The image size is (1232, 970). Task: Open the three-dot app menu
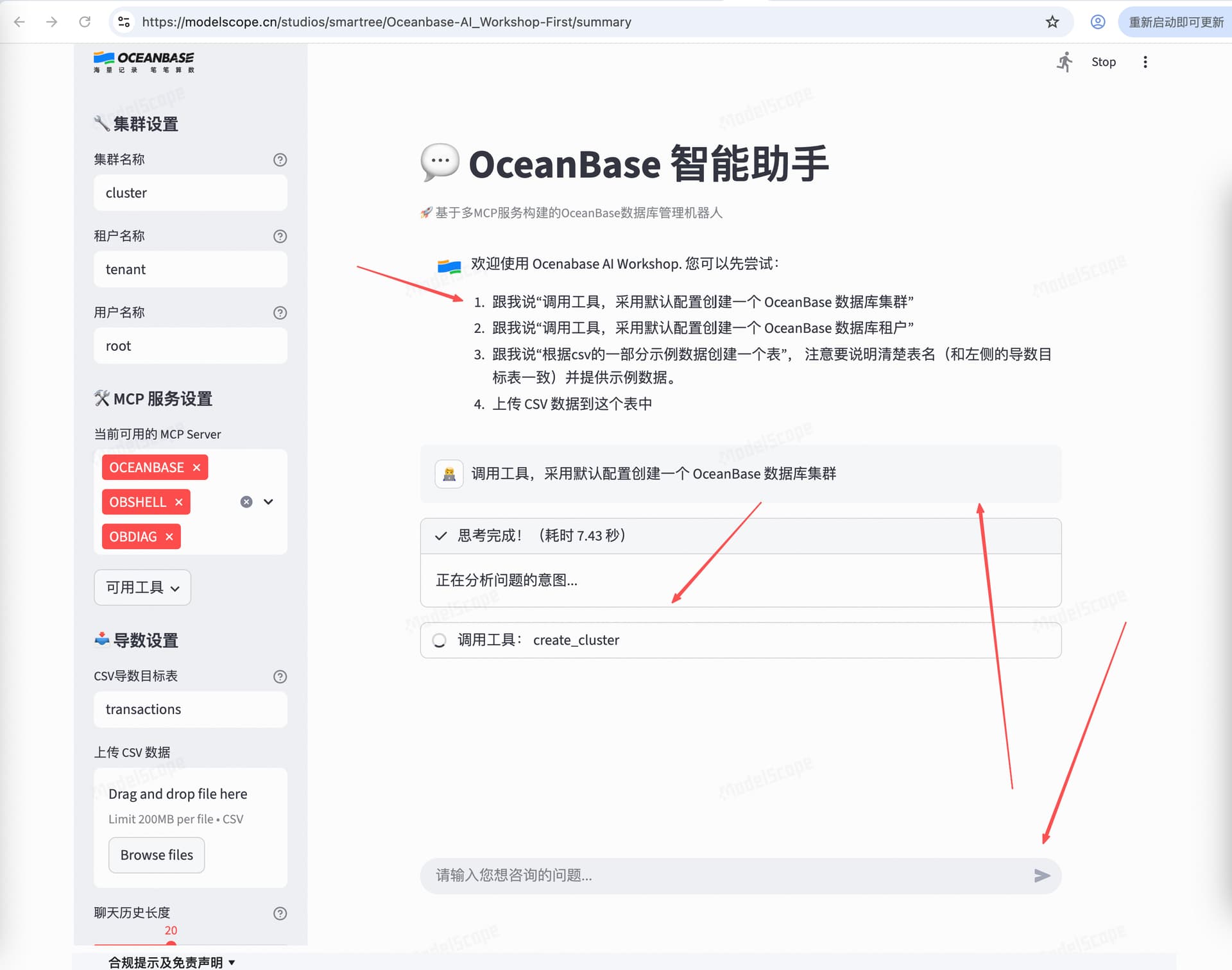coord(1145,62)
